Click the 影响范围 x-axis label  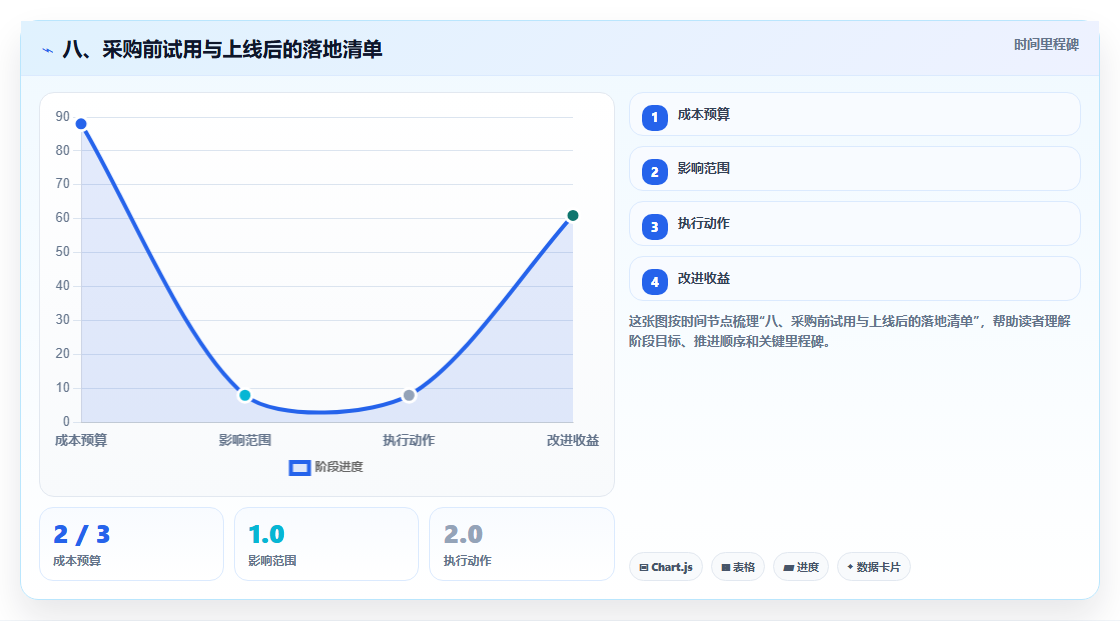tap(245, 440)
